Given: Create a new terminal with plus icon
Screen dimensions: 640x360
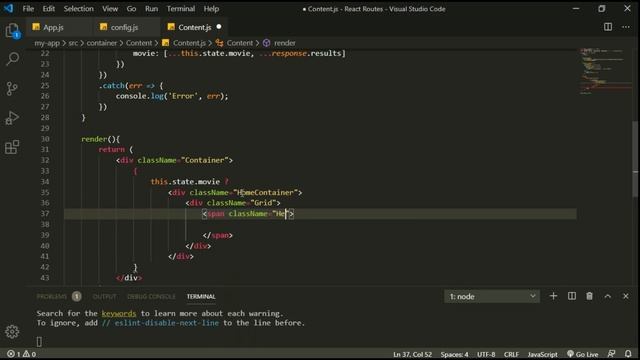Looking at the screenshot, I should pyautogui.click(x=553, y=296).
